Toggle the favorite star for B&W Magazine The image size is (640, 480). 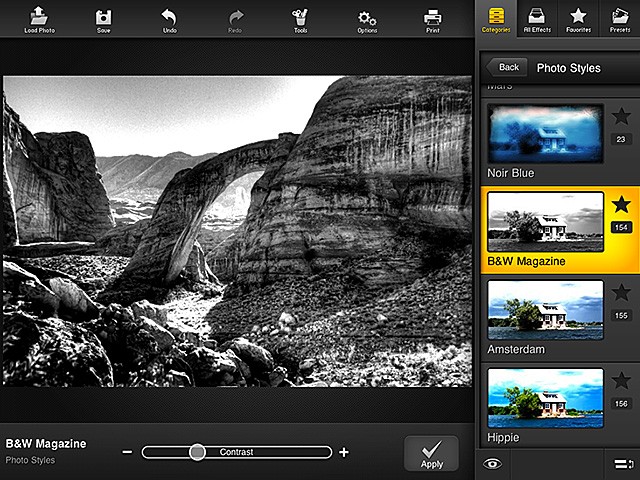[x=621, y=205]
